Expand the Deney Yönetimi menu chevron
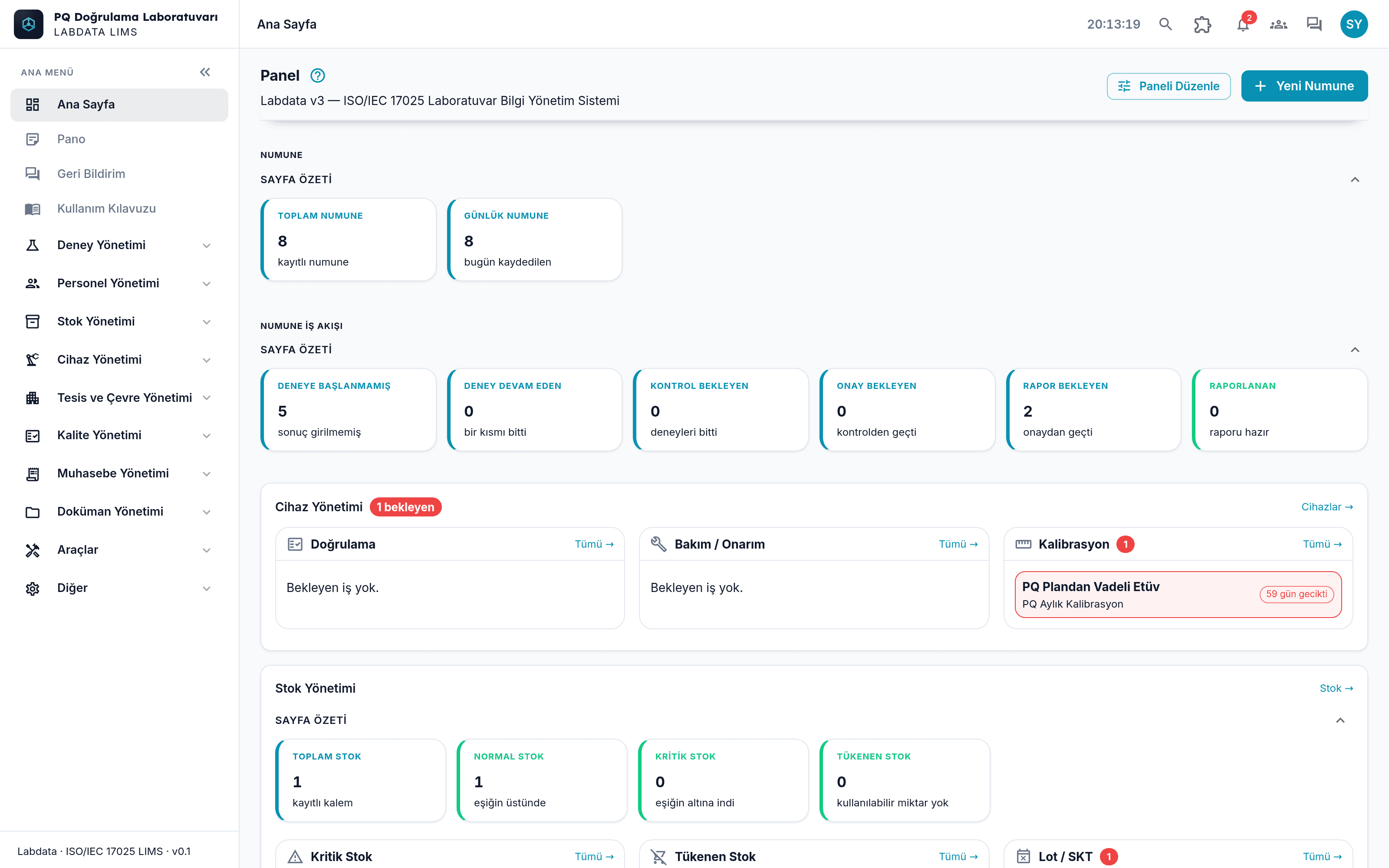The width and height of the screenshot is (1389, 868). (207, 246)
